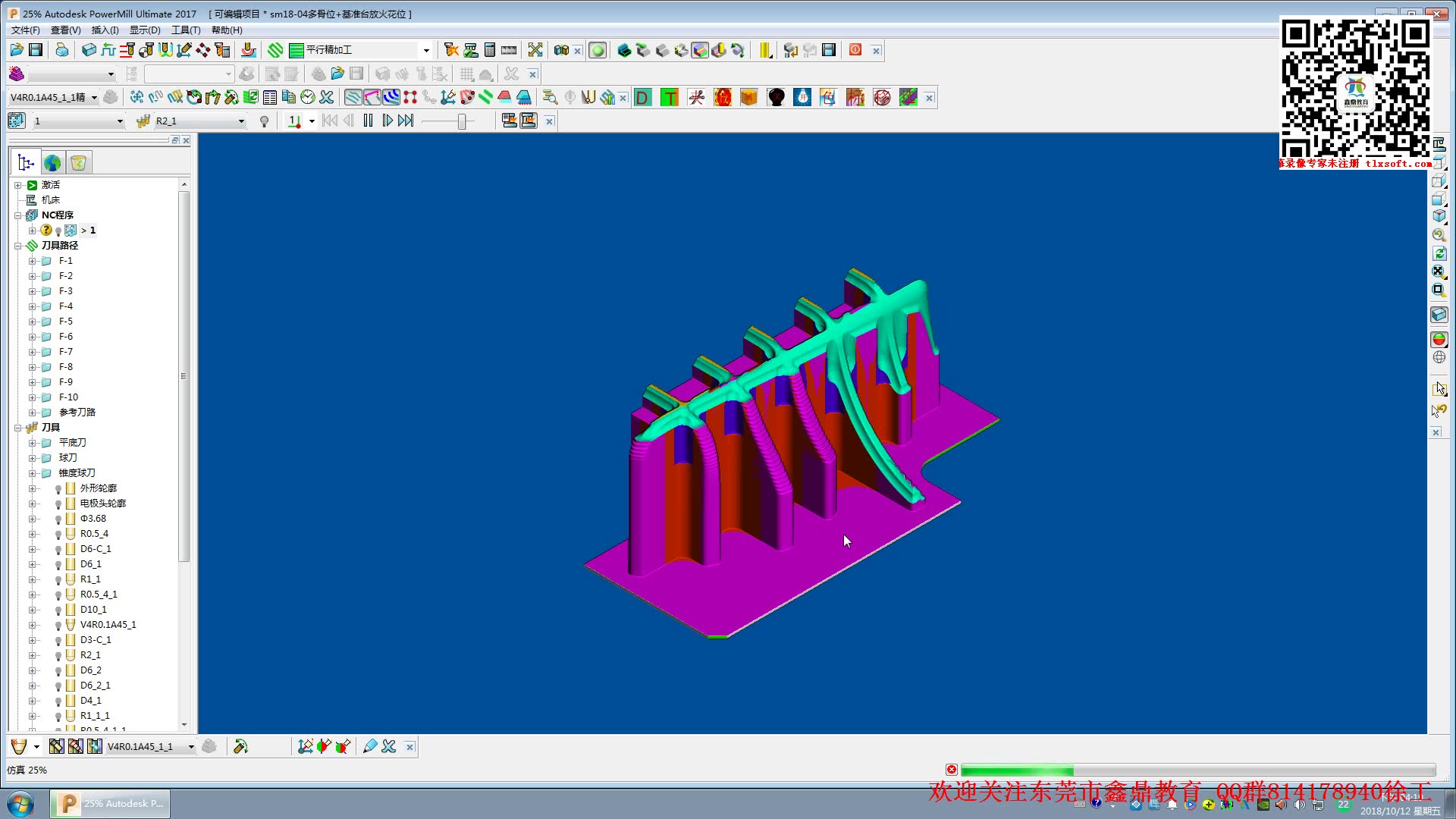
Task: Toggle light bulb for tool R2_1 in tree
Action: [58, 656]
